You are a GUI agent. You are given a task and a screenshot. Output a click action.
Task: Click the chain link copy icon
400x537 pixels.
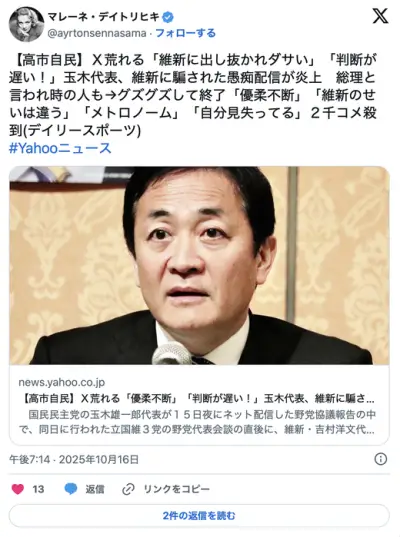tap(128, 489)
